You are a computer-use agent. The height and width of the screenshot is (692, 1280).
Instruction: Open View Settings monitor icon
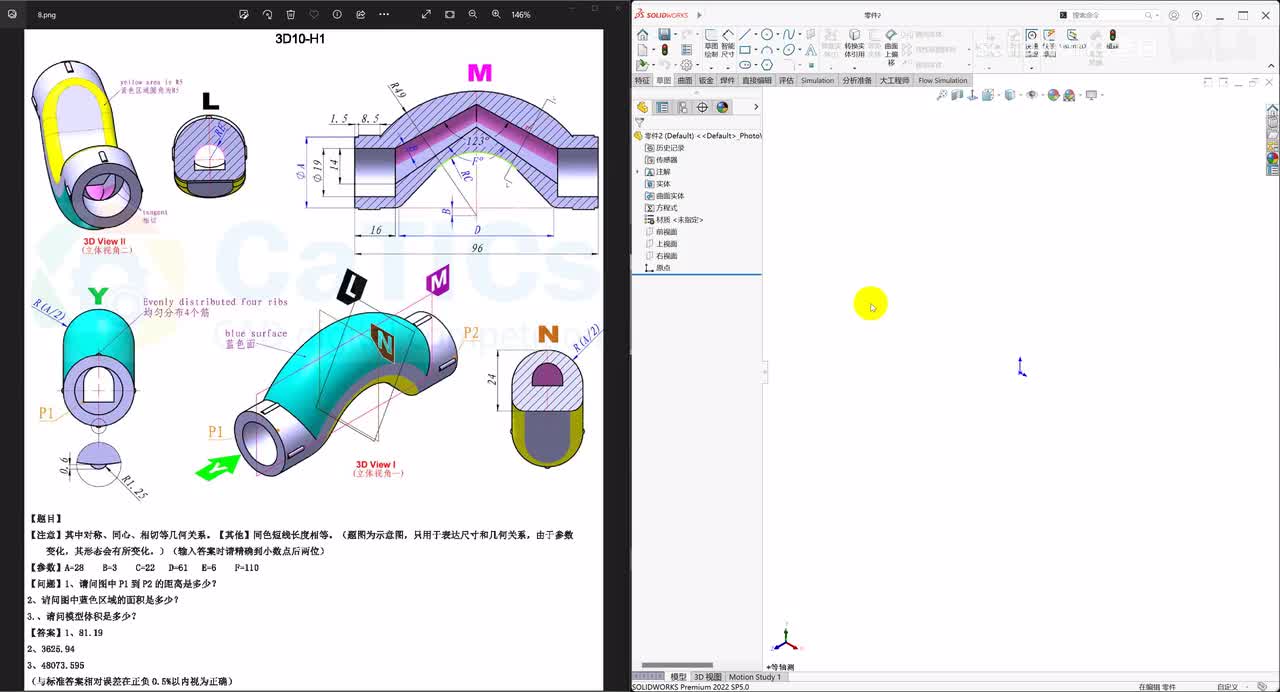click(1091, 95)
